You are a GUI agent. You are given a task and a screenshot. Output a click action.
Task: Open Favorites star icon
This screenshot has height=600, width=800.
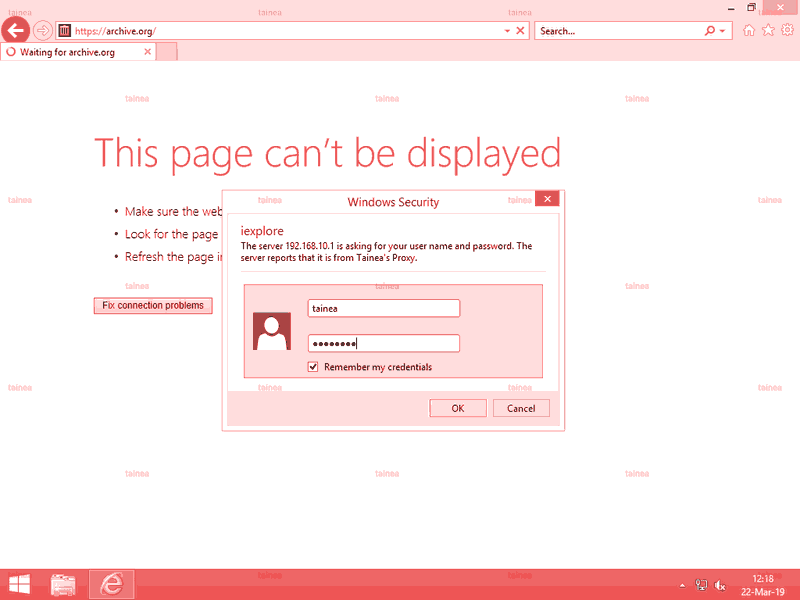(768, 31)
